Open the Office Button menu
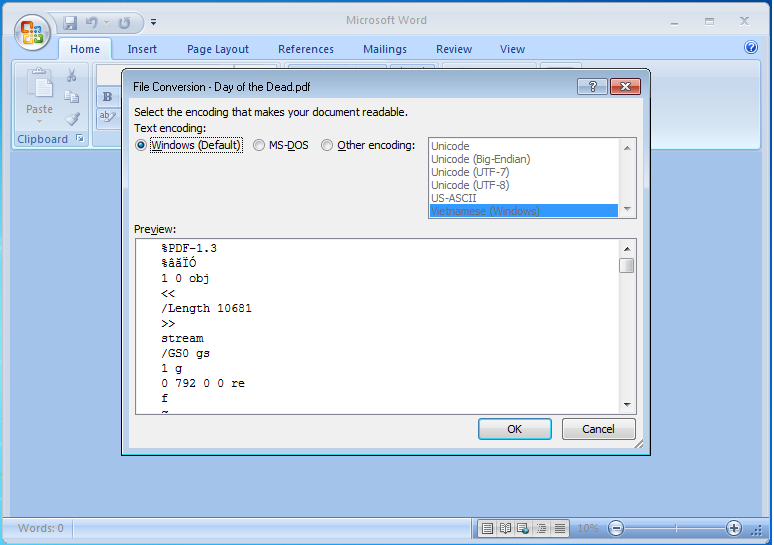This screenshot has height=545, width=774. 32,32
